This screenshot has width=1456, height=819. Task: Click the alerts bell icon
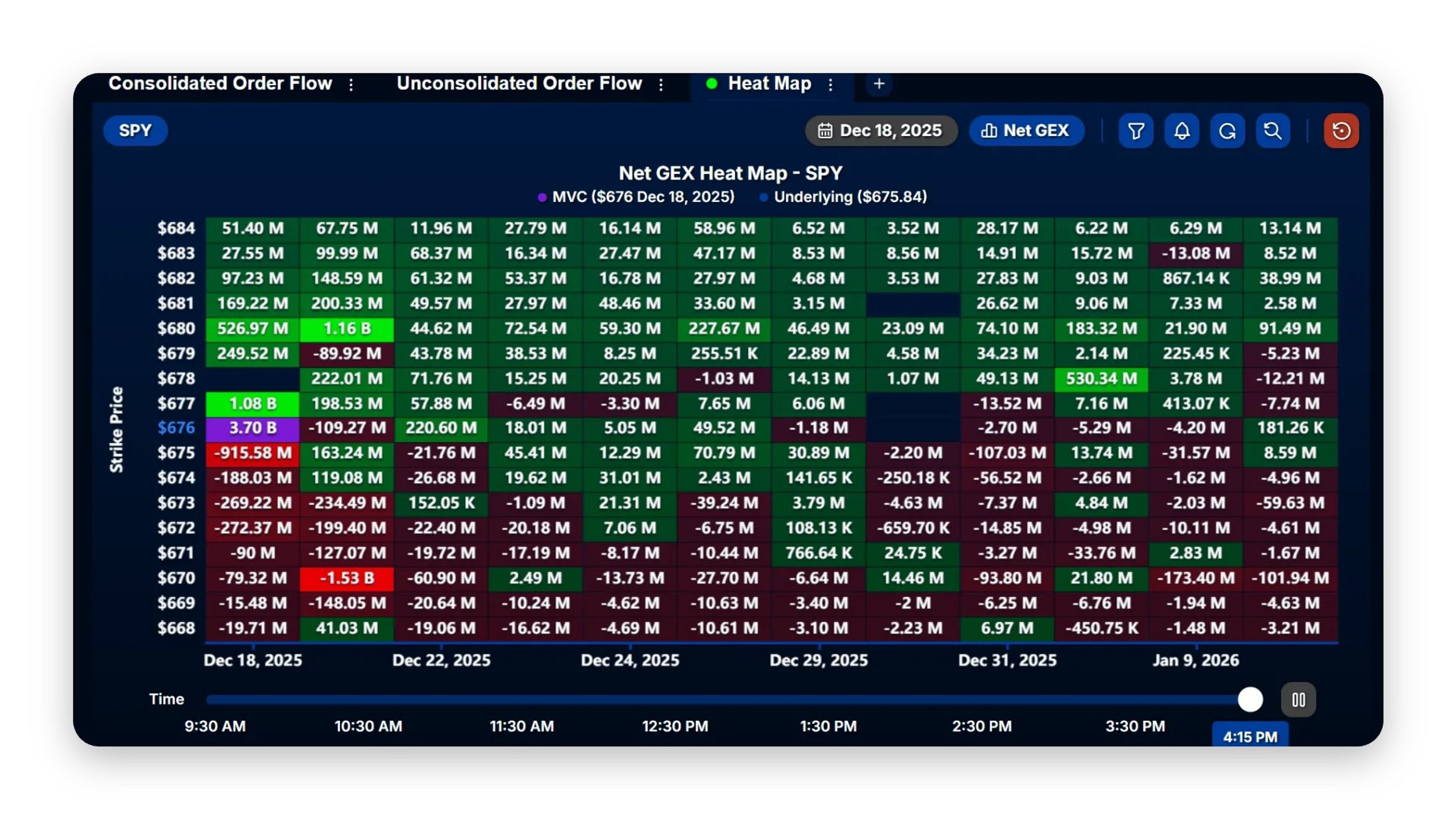[x=1182, y=131]
